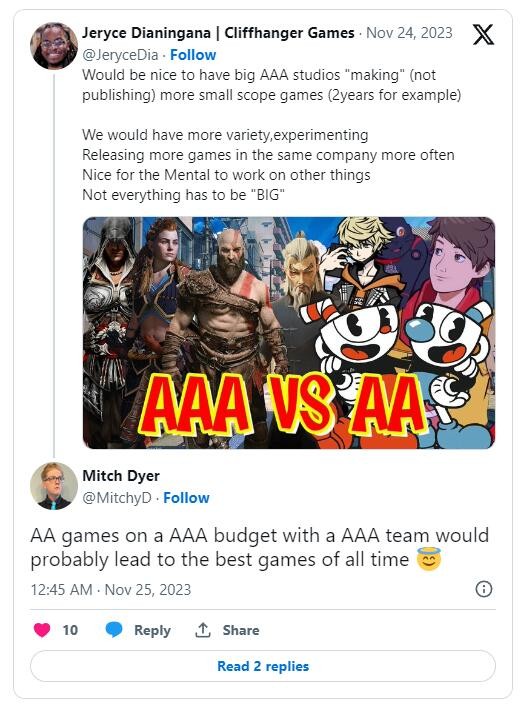Image resolution: width=526 pixels, height=710 pixels.
Task: Click the halo smiley emoji
Action: coord(428,559)
